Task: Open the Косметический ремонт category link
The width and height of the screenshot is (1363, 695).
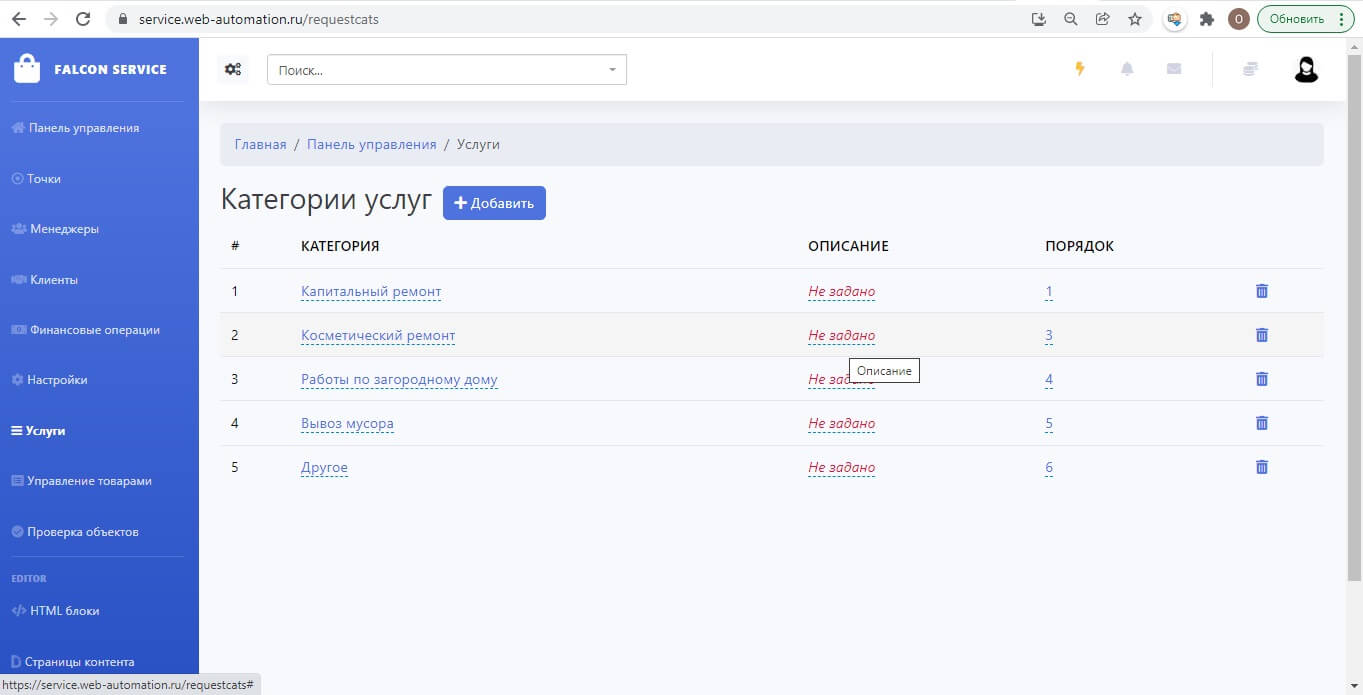Action: click(x=378, y=336)
